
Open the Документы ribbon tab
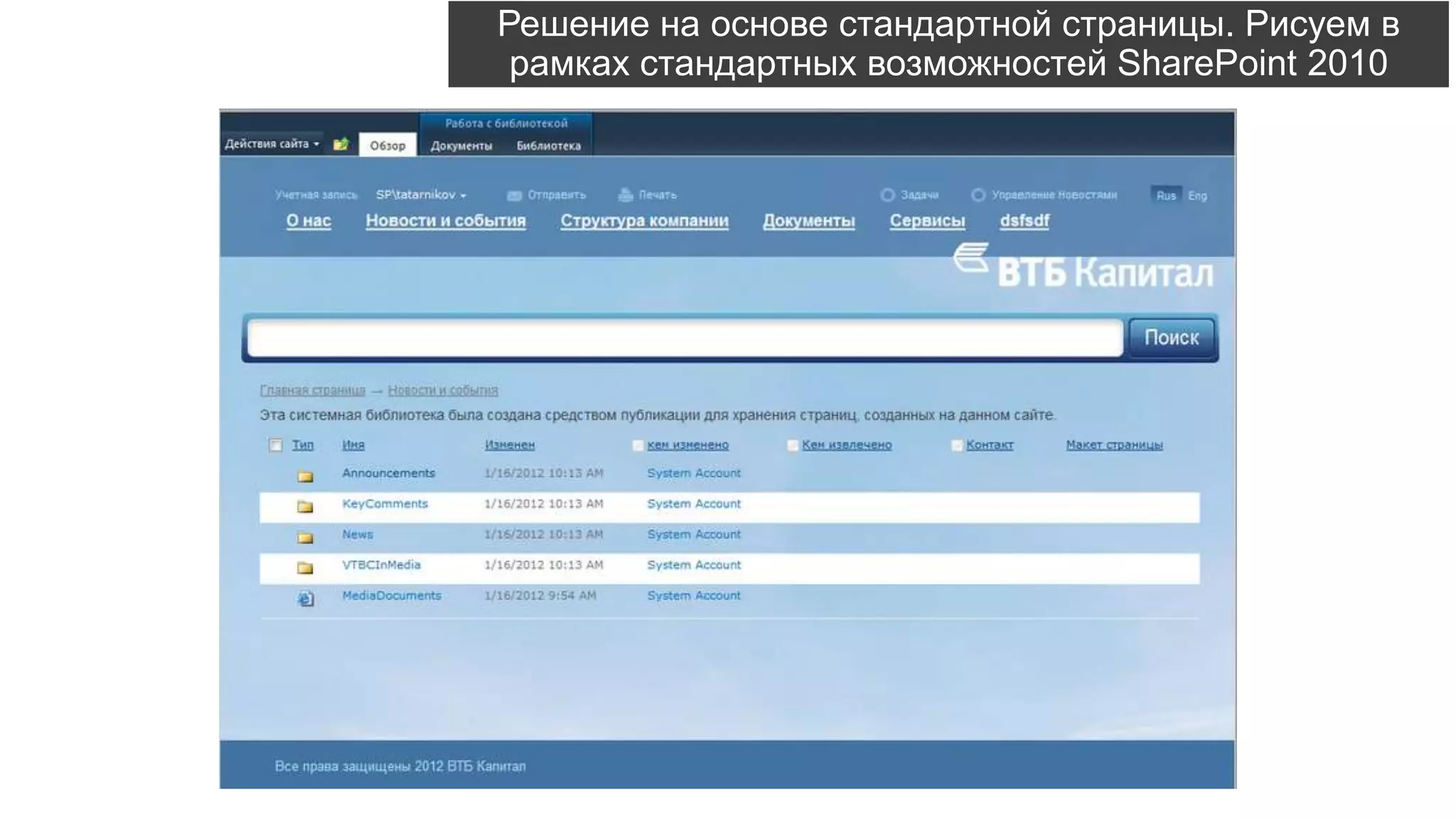(x=461, y=146)
